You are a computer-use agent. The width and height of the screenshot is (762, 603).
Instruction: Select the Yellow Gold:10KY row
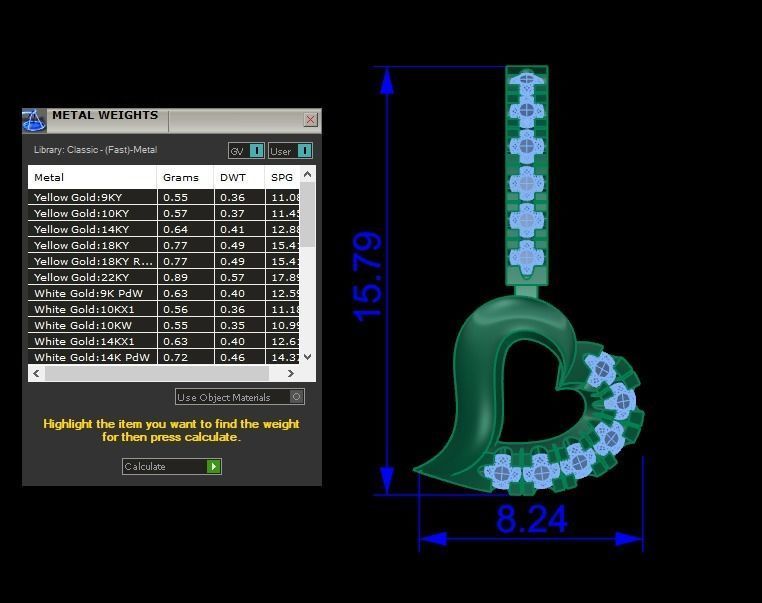point(164,213)
